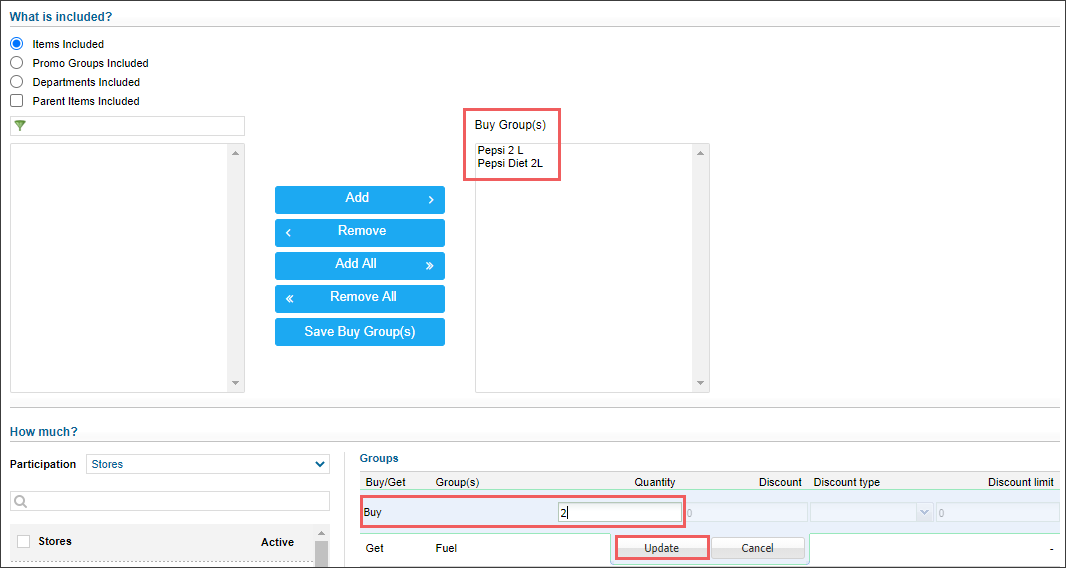1066x568 pixels.
Task: Click the Active column header
Action: tap(277, 542)
